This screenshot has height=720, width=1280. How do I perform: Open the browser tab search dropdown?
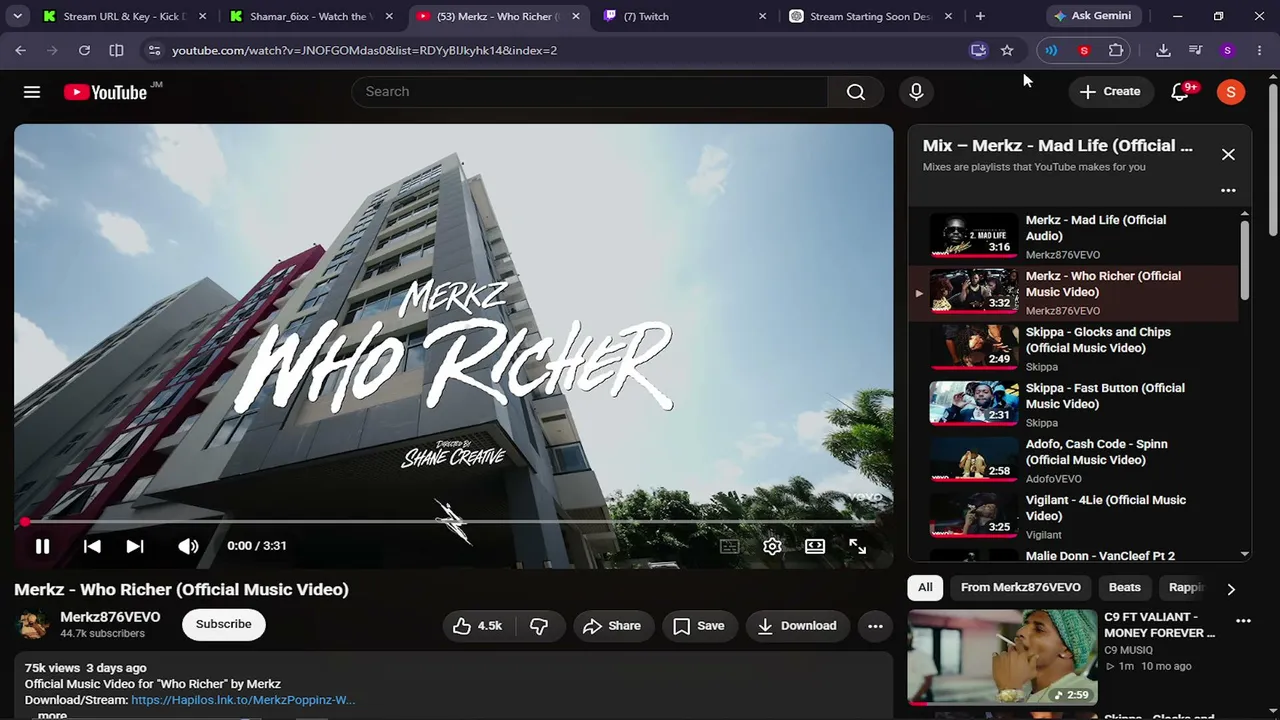17,16
